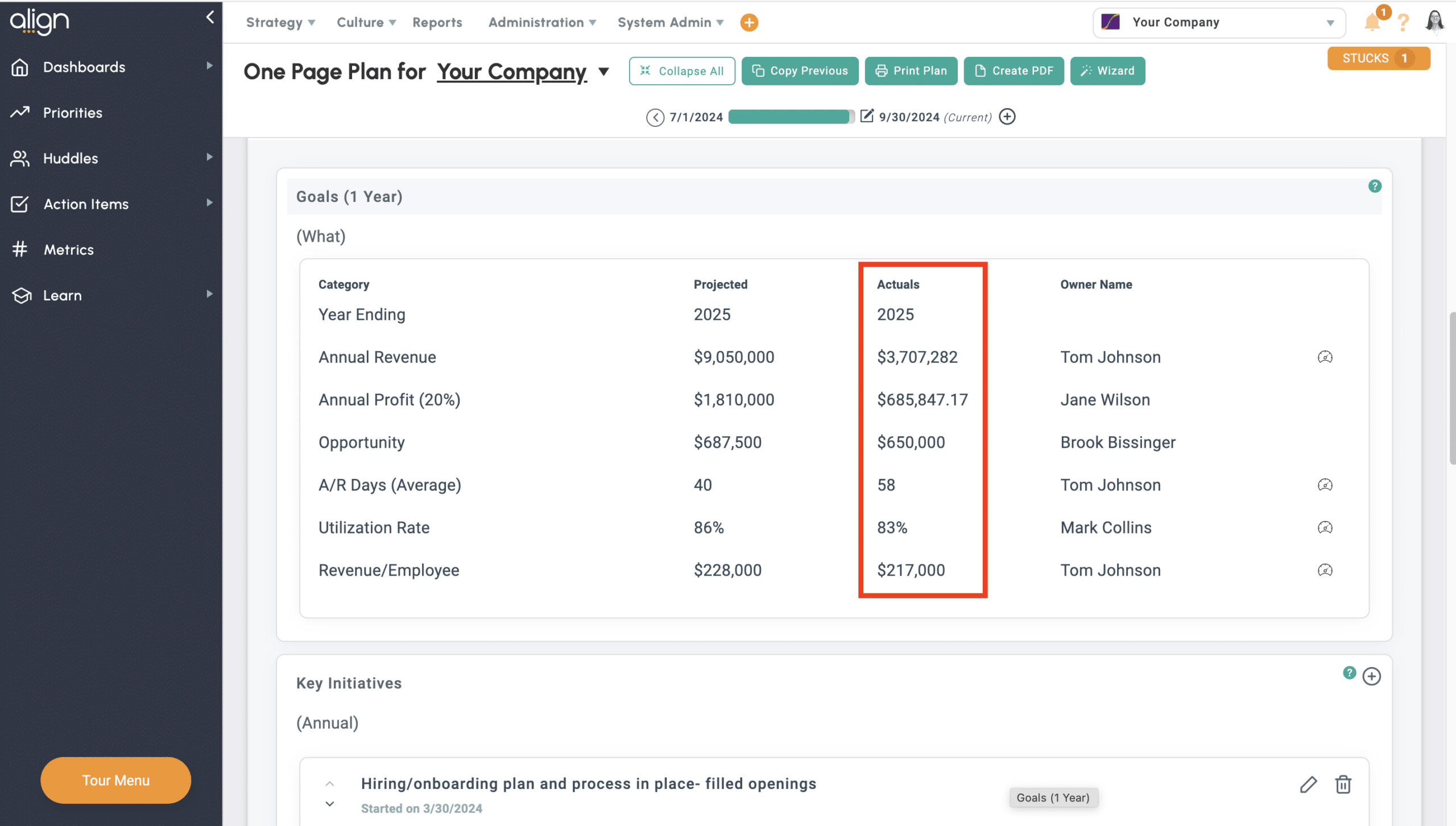The width and height of the screenshot is (1456, 826).
Task: Open the Your Company selector dropdown
Action: 1219,23
